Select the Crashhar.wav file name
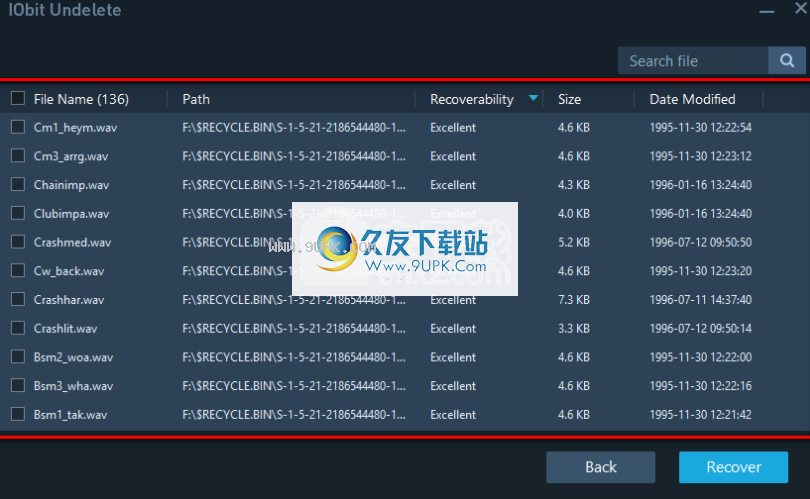Viewport: 810px width, 499px height. click(69, 300)
